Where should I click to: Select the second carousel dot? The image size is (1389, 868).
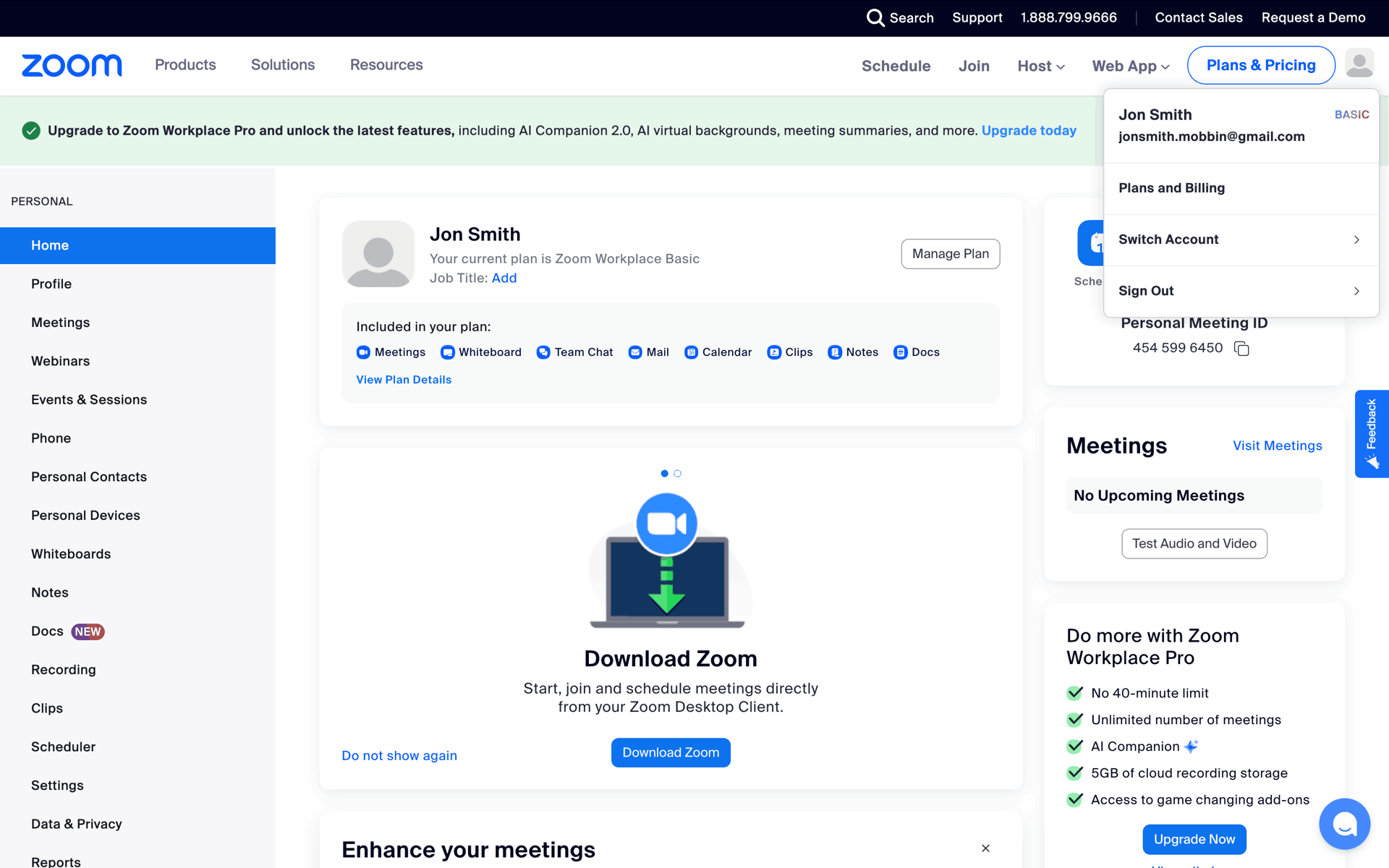tap(677, 474)
